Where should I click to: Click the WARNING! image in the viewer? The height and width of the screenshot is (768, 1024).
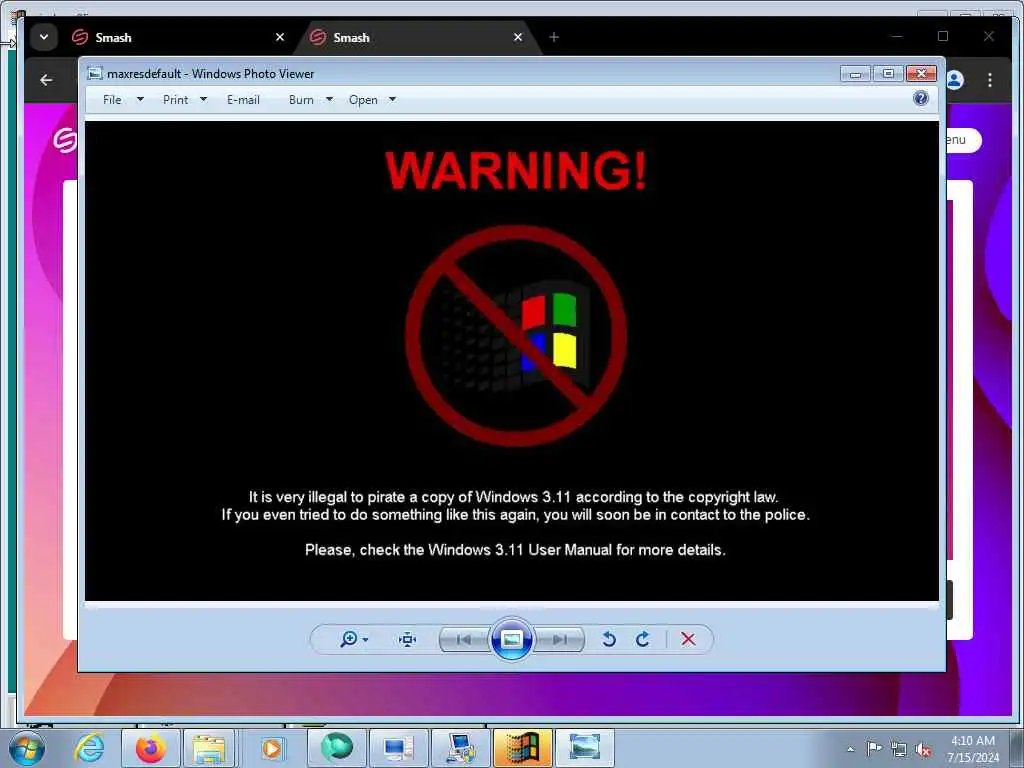pos(512,360)
